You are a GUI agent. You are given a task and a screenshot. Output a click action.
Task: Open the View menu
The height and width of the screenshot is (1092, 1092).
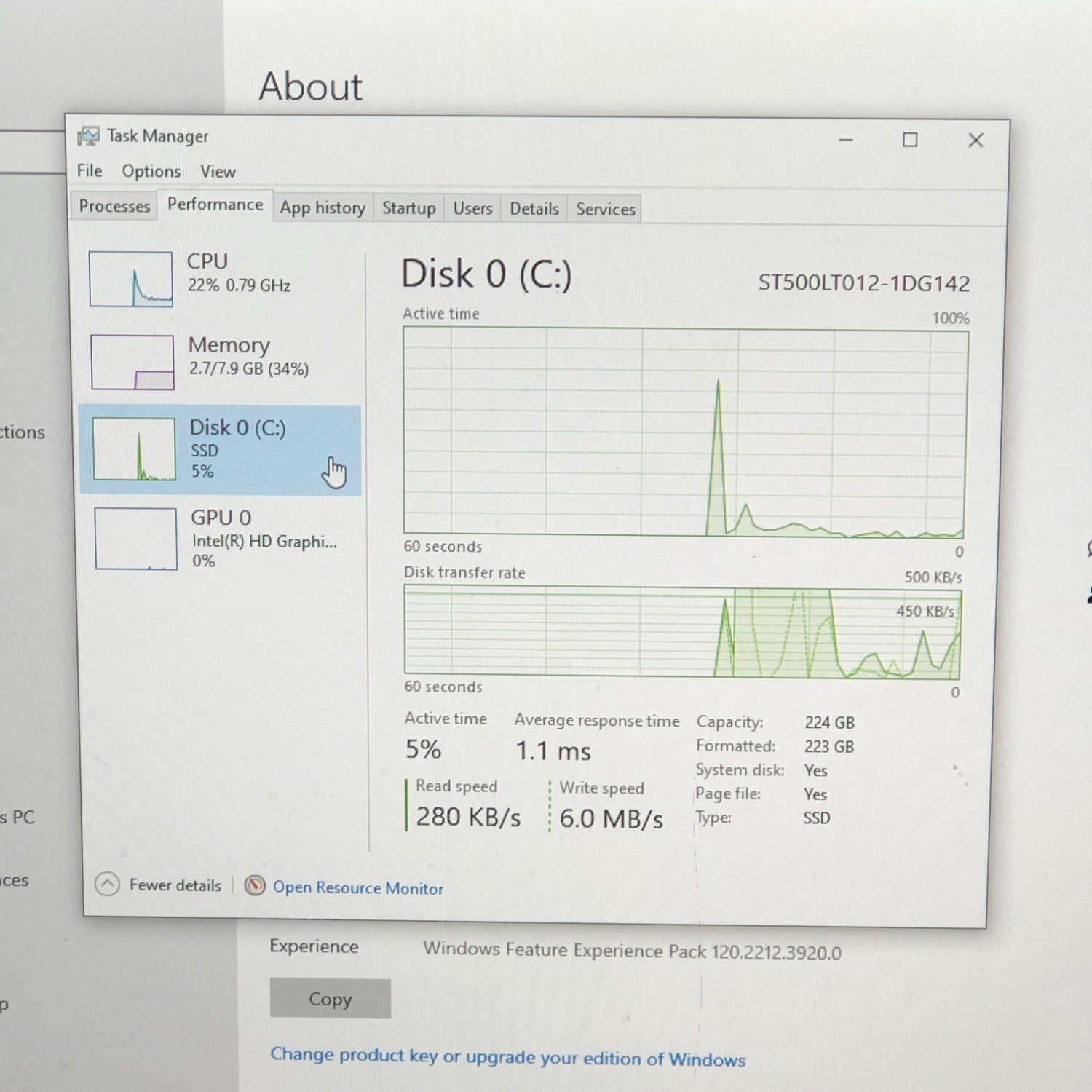click(x=218, y=172)
